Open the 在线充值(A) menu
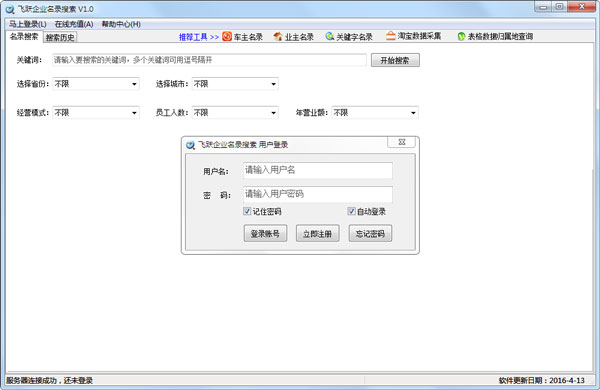600x390 pixels. pos(74,24)
